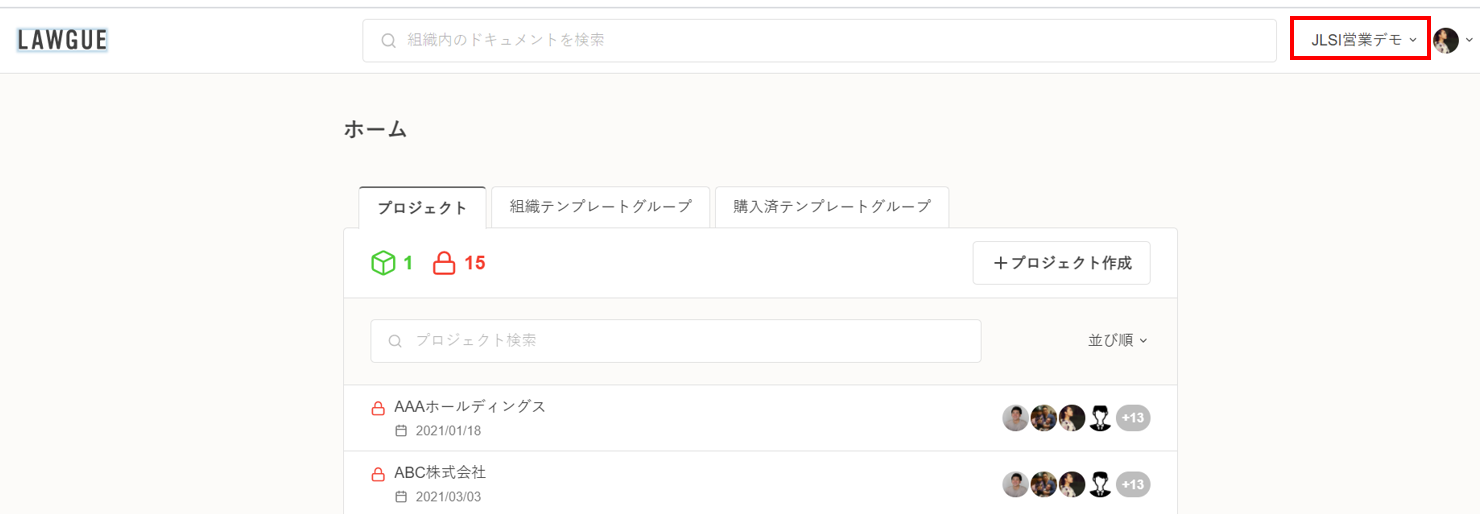
Task: Select the プロジェクト tab
Action: (x=422, y=208)
